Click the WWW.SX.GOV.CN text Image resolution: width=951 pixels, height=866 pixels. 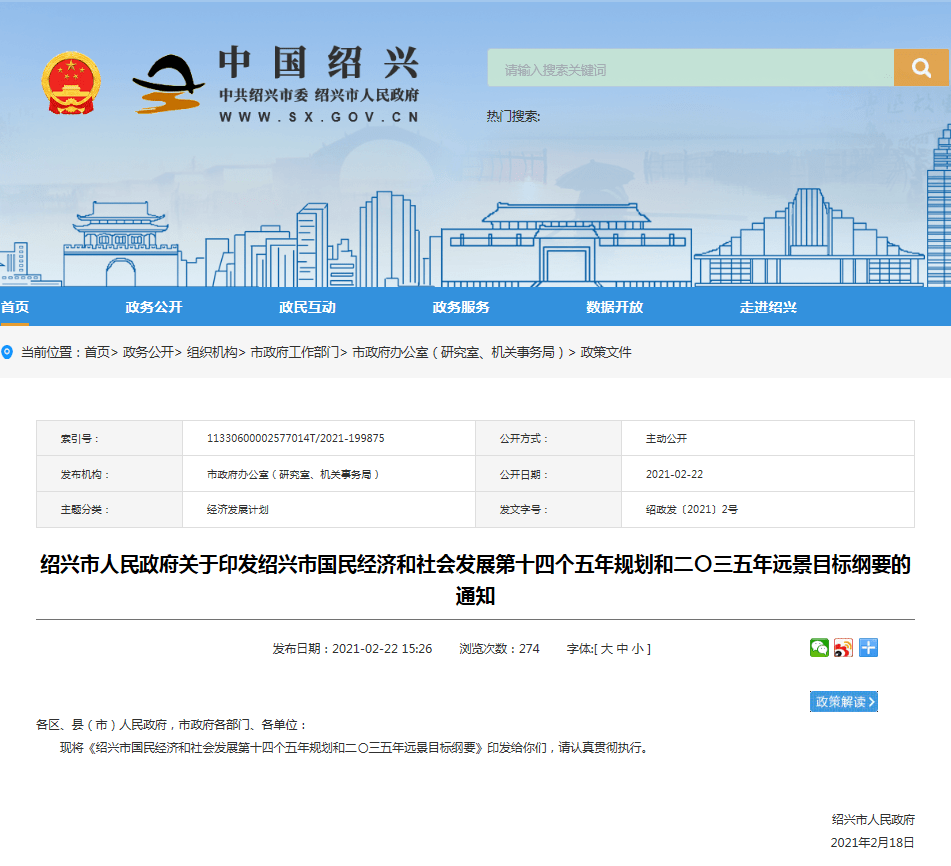319,117
